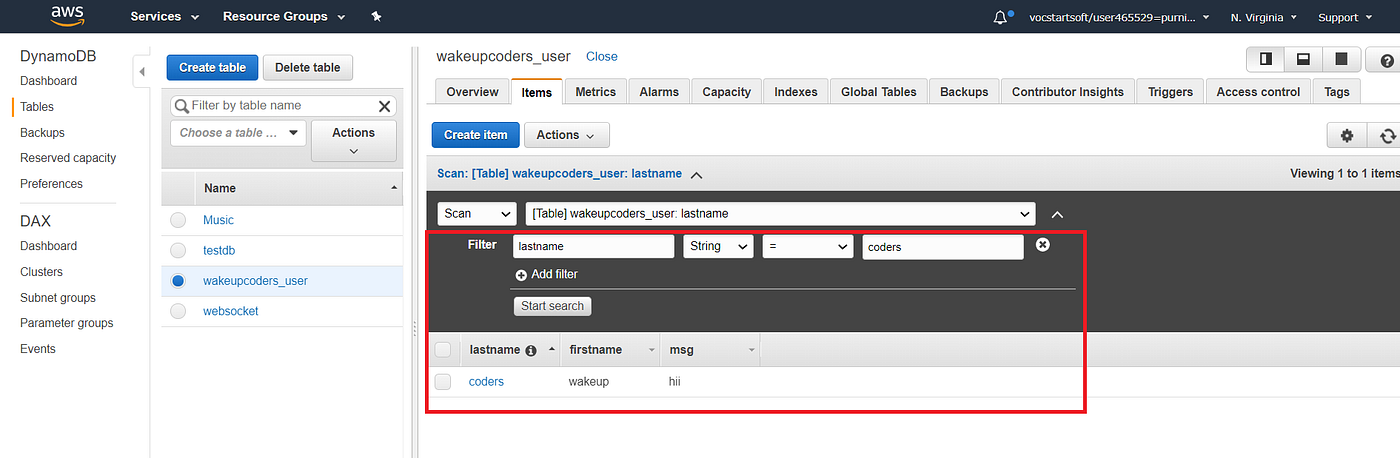Switch to full-panel layout icon
Viewport: 1400px width, 458px height.
click(x=1341, y=59)
